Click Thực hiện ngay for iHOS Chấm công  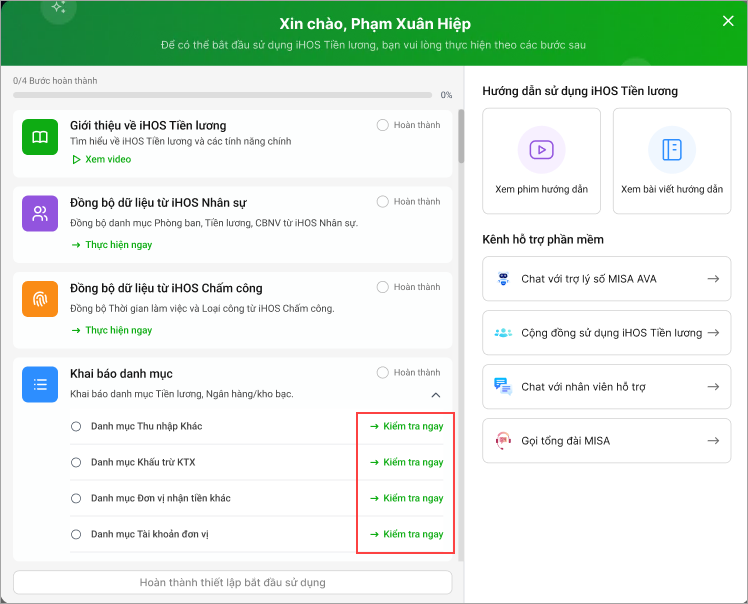pyautogui.click(x=112, y=330)
